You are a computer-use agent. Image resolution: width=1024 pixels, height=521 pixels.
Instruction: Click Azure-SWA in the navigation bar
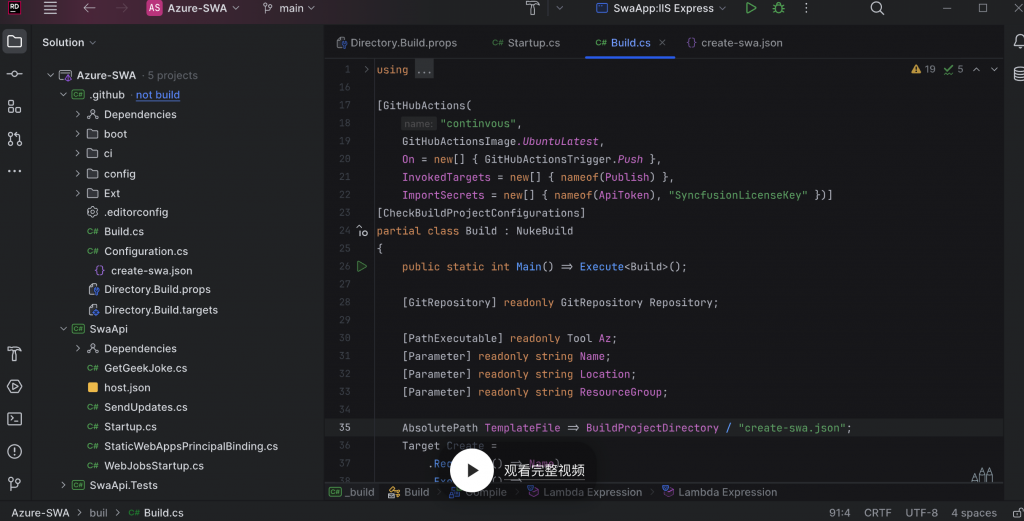[40, 513]
